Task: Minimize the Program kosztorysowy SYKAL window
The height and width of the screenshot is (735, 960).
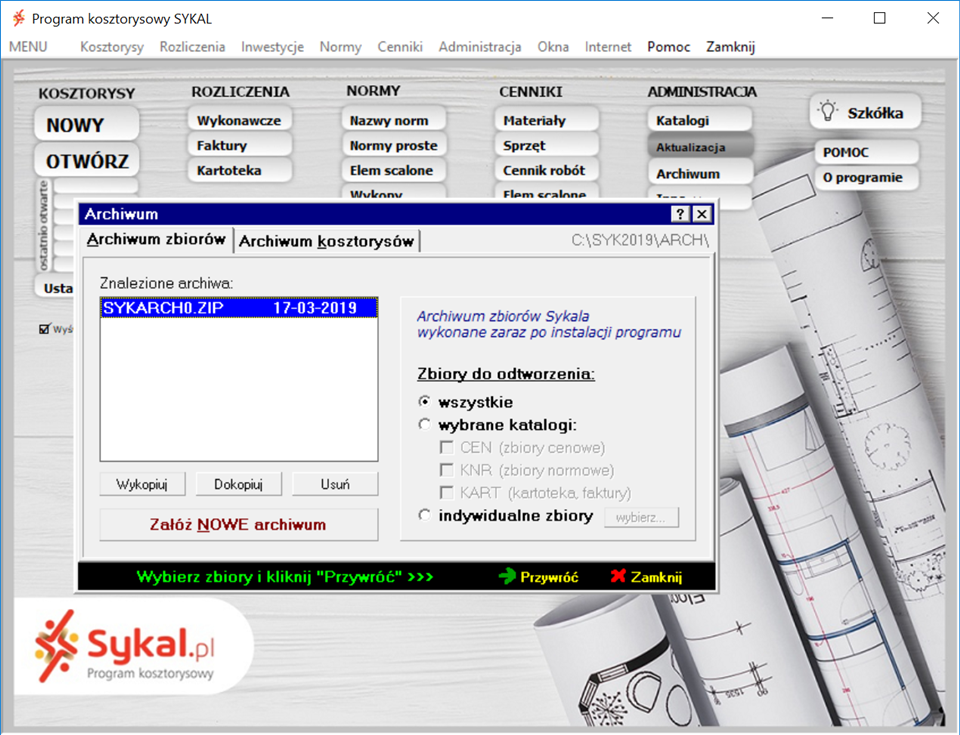Action: click(x=827, y=18)
